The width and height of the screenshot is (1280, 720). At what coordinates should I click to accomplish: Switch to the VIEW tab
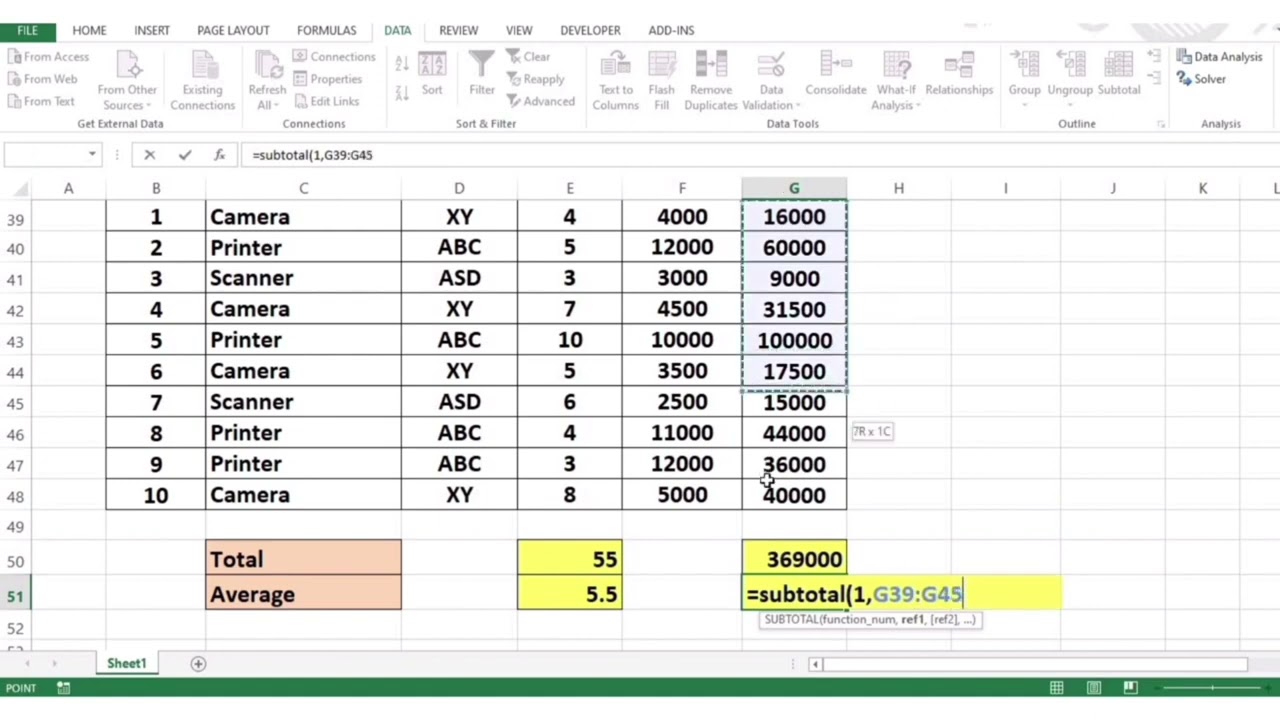(519, 30)
